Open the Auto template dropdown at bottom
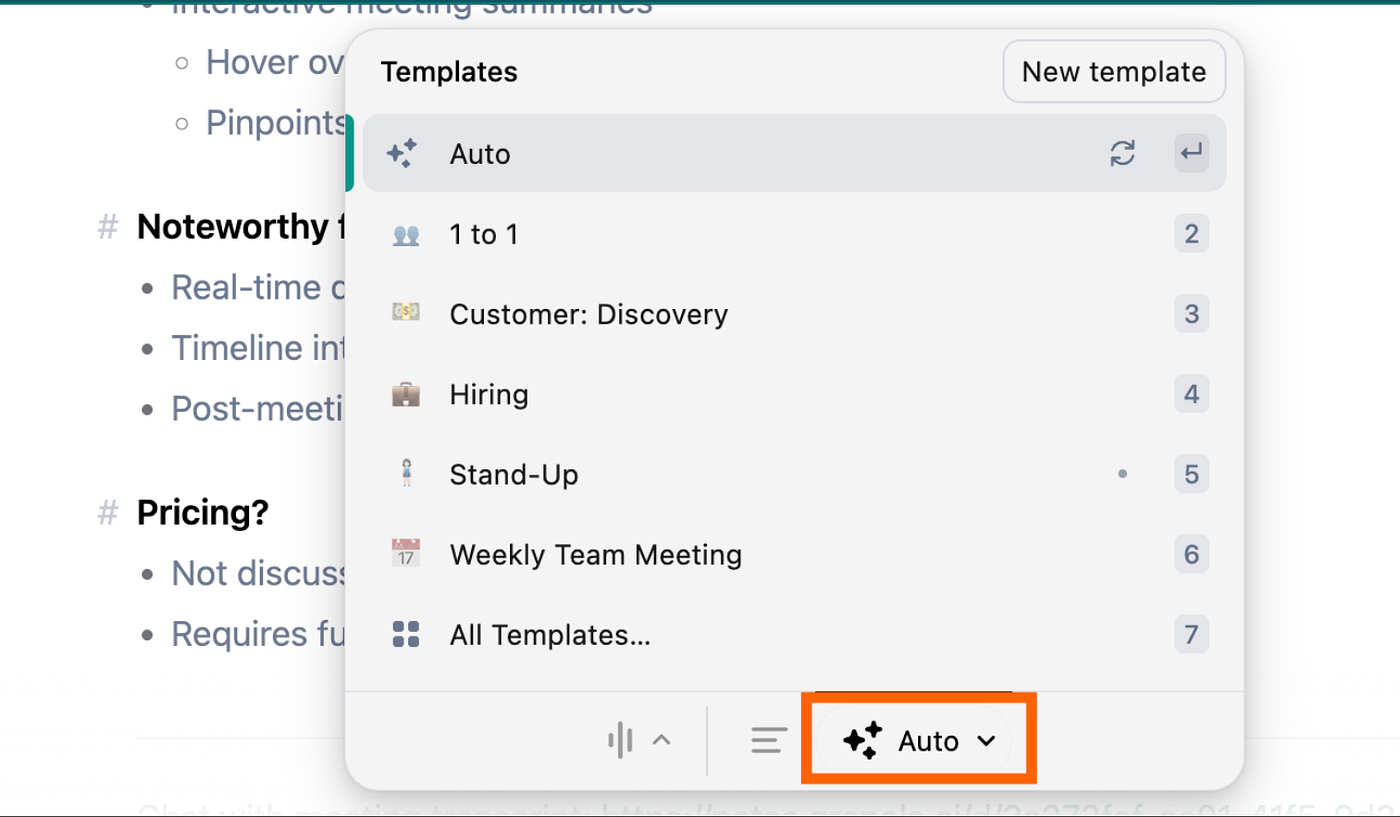1400x817 pixels. pos(919,741)
